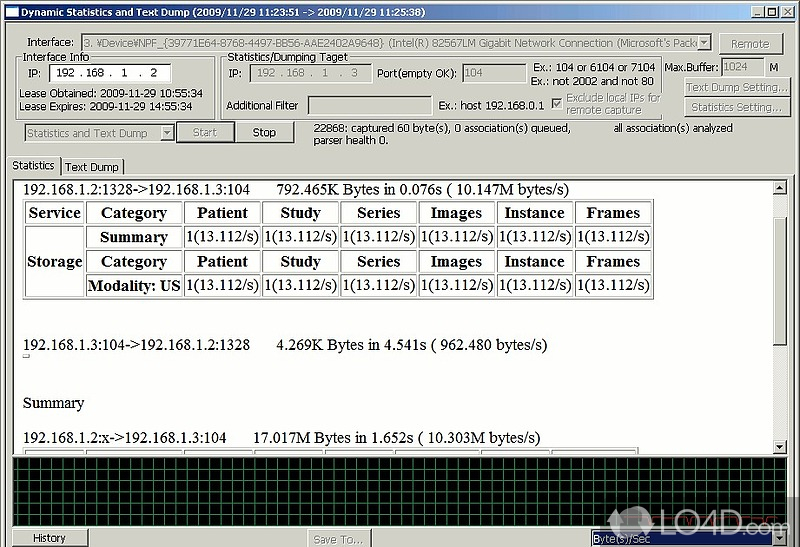Click the Interface Info IP address field
The image size is (800, 547).
(x=108, y=73)
